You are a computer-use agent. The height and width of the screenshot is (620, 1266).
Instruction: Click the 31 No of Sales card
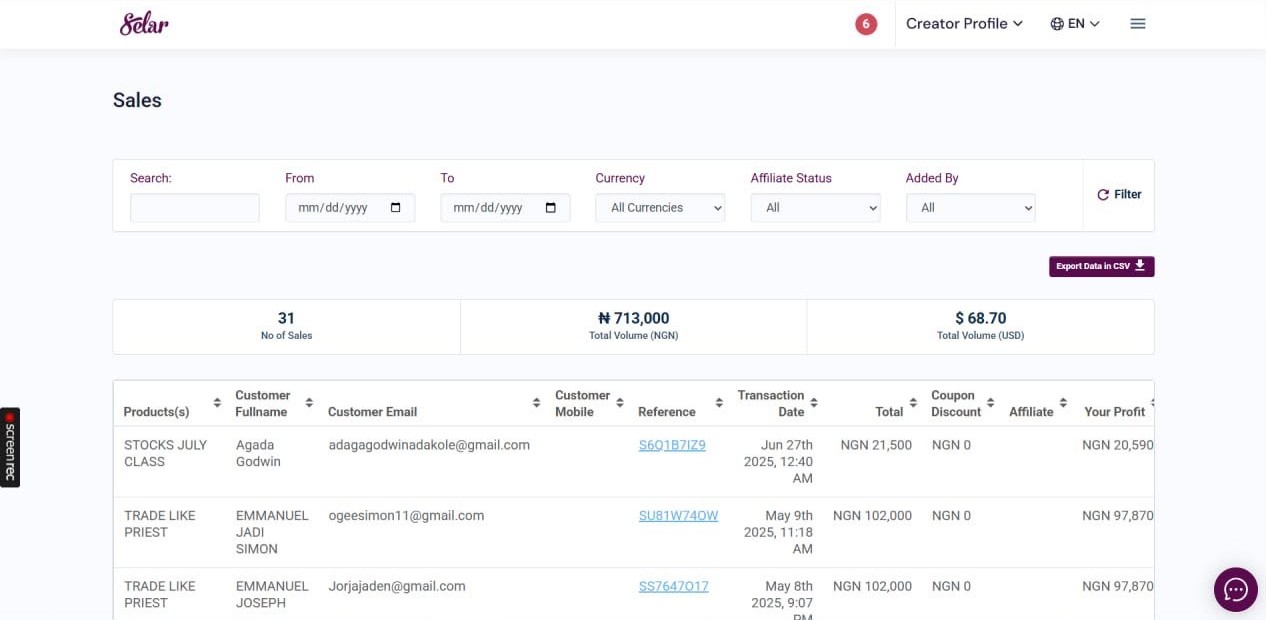[x=287, y=327]
